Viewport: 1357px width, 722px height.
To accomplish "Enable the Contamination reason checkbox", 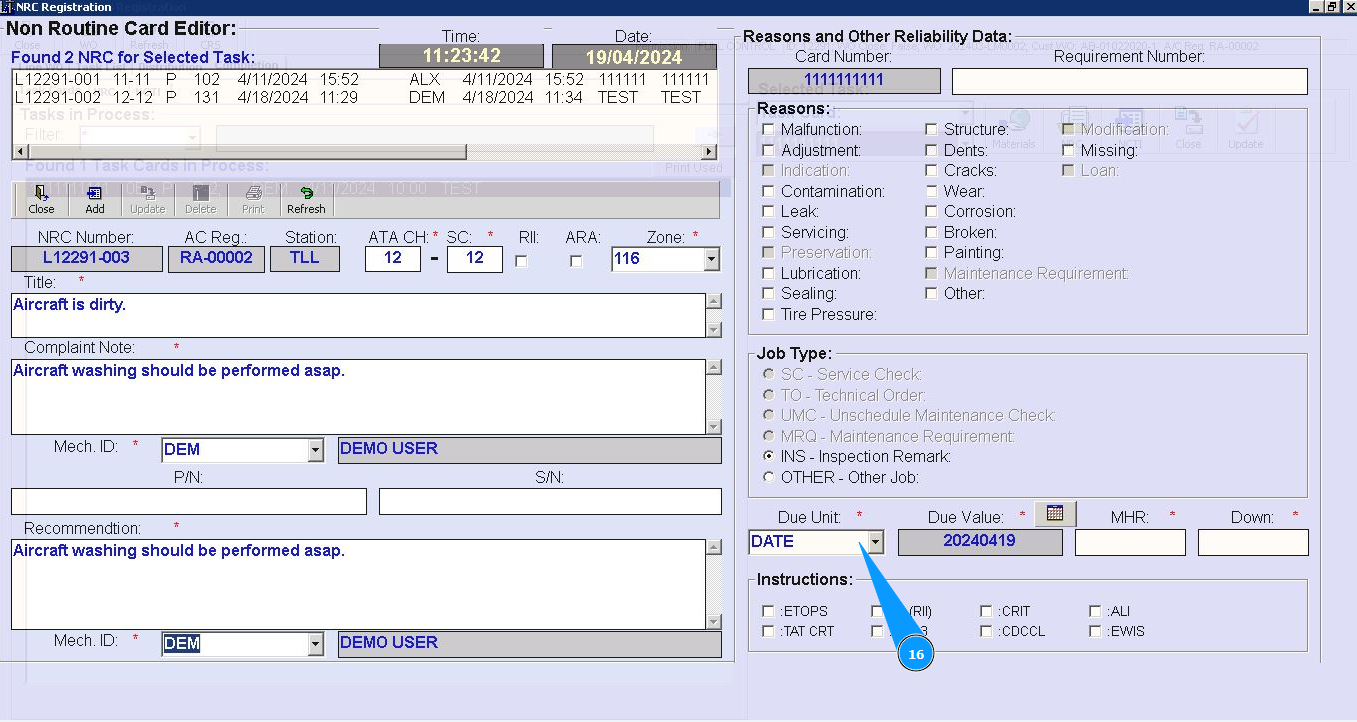I will click(768, 191).
